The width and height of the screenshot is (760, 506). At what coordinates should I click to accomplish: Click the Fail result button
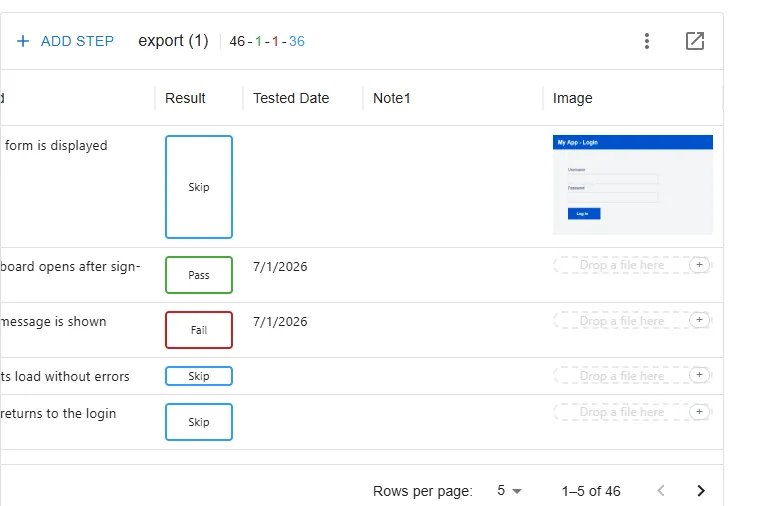click(199, 330)
